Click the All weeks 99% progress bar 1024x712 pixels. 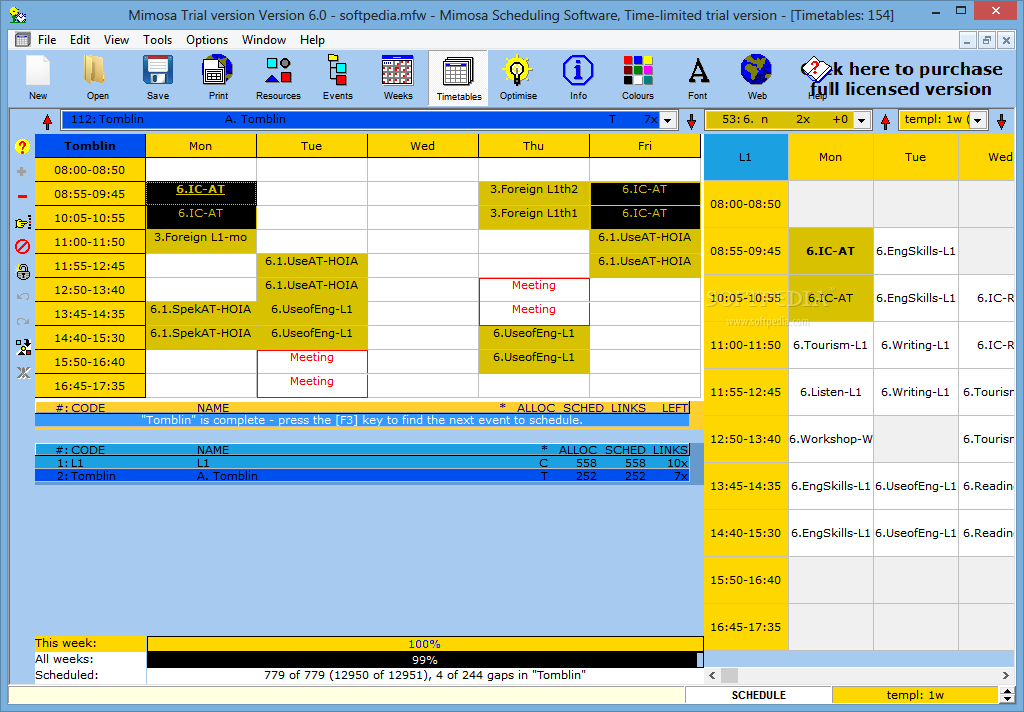click(424, 660)
